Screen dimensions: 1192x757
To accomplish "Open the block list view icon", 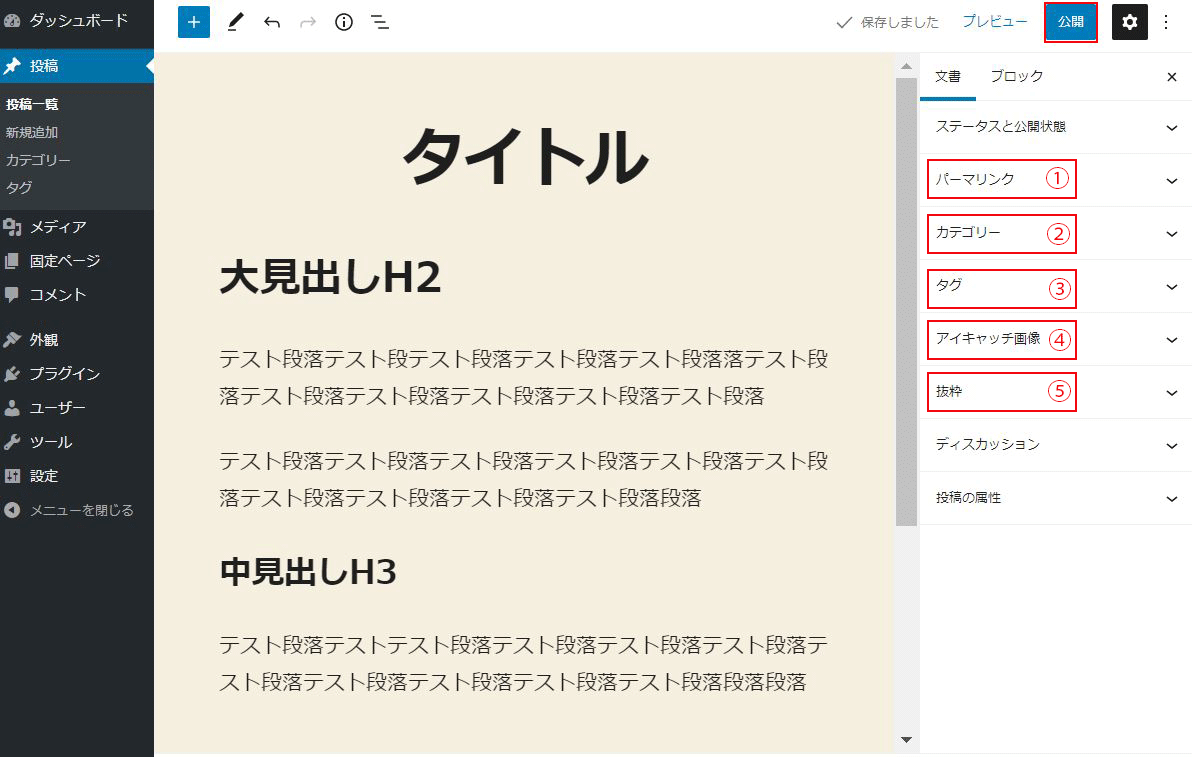I will pyautogui.click(x=380, y=22).
